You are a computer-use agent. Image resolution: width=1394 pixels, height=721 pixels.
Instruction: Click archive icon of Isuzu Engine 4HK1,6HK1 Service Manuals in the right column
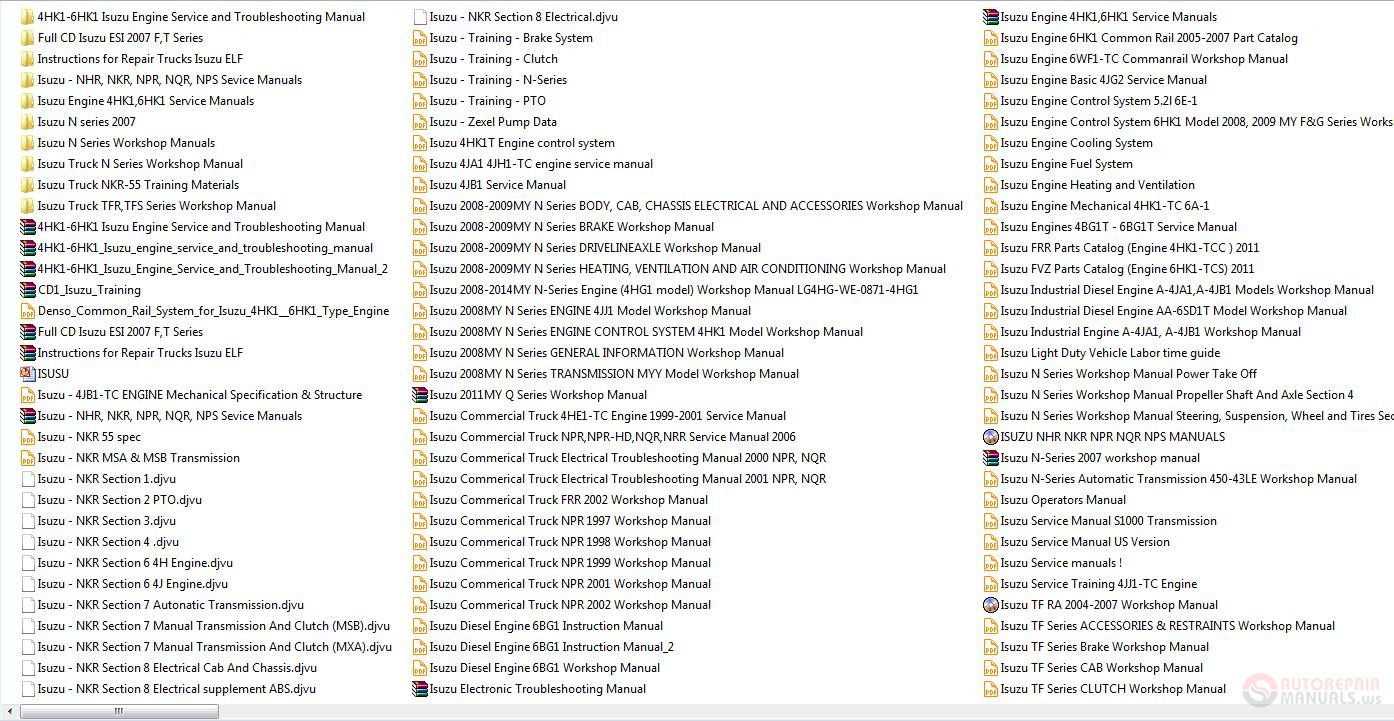[991, 17]
